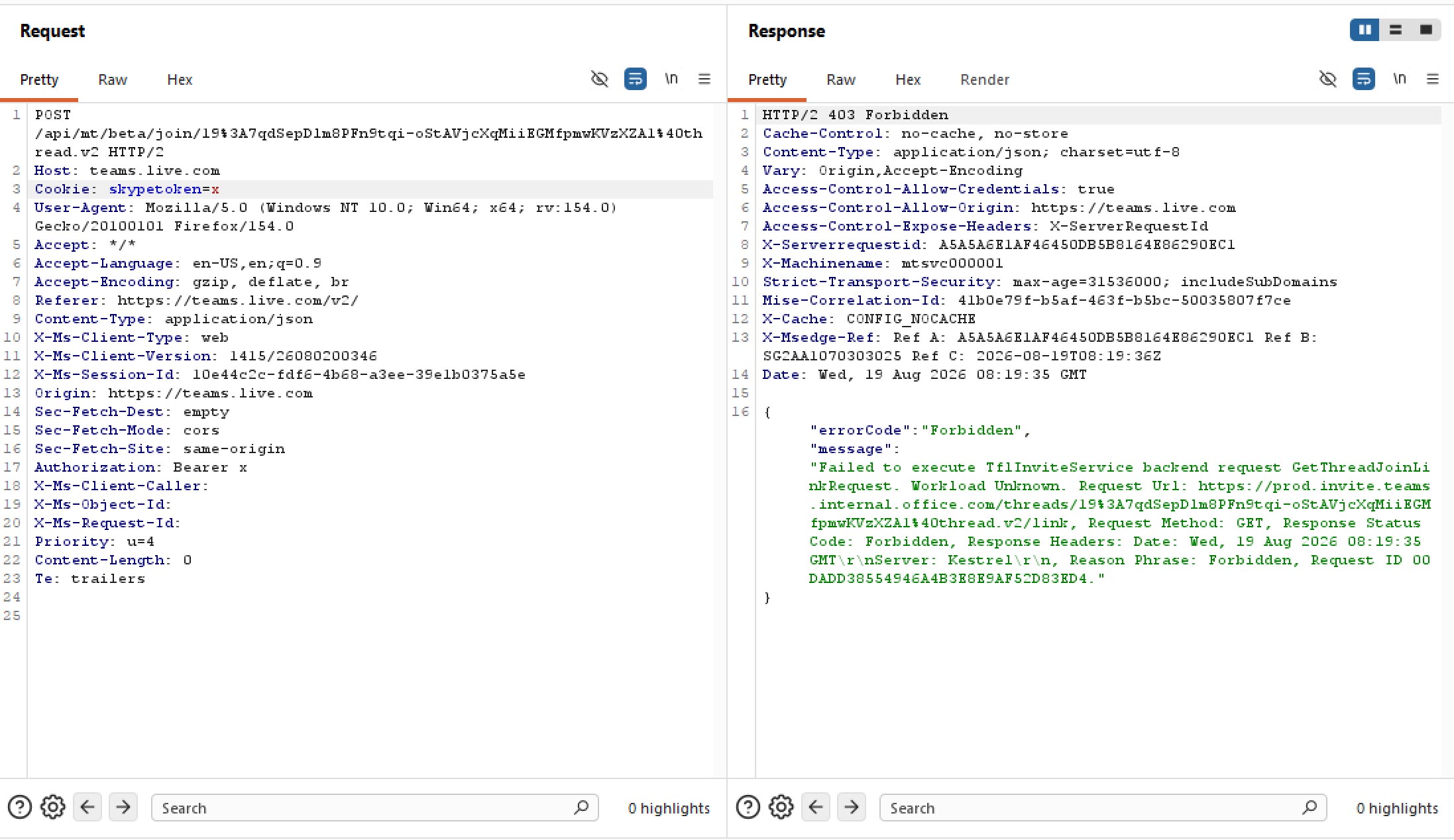Switch to Response Pretty tab
This screenshot has height=840, width=1454.
(x=767, y=79)
